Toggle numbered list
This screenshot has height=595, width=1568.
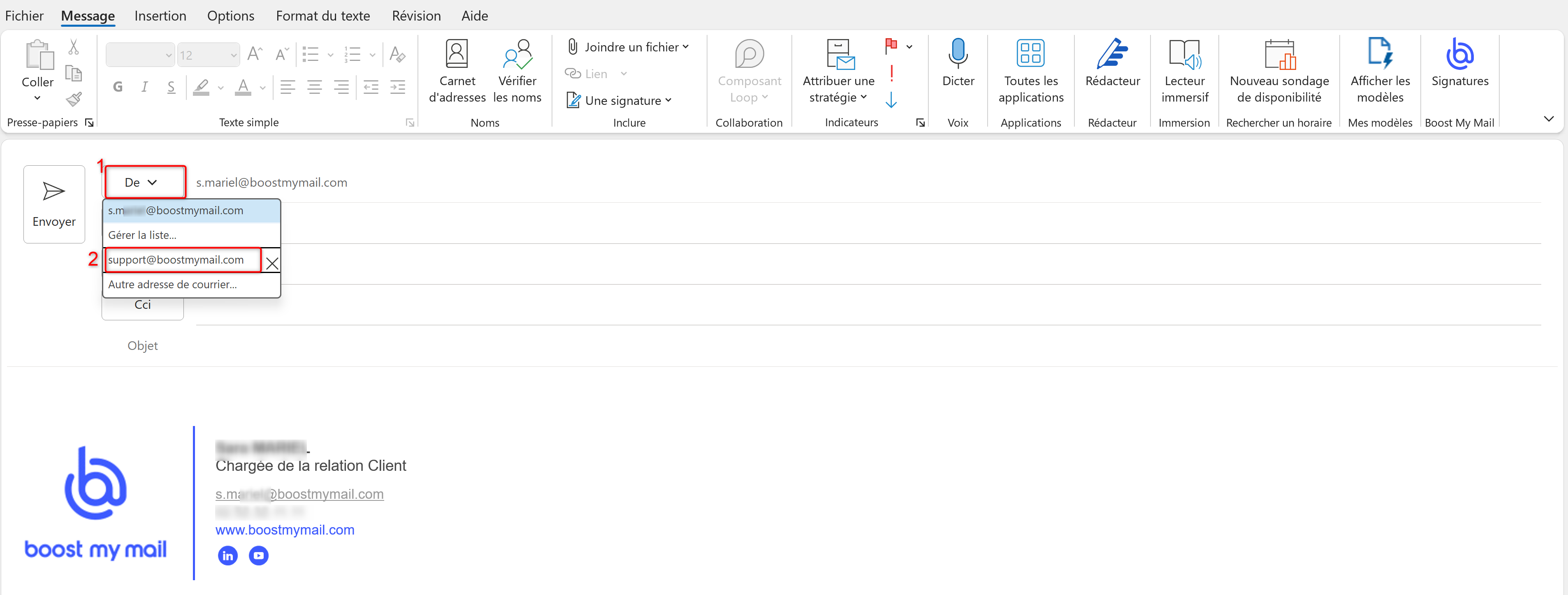[353, 54]
